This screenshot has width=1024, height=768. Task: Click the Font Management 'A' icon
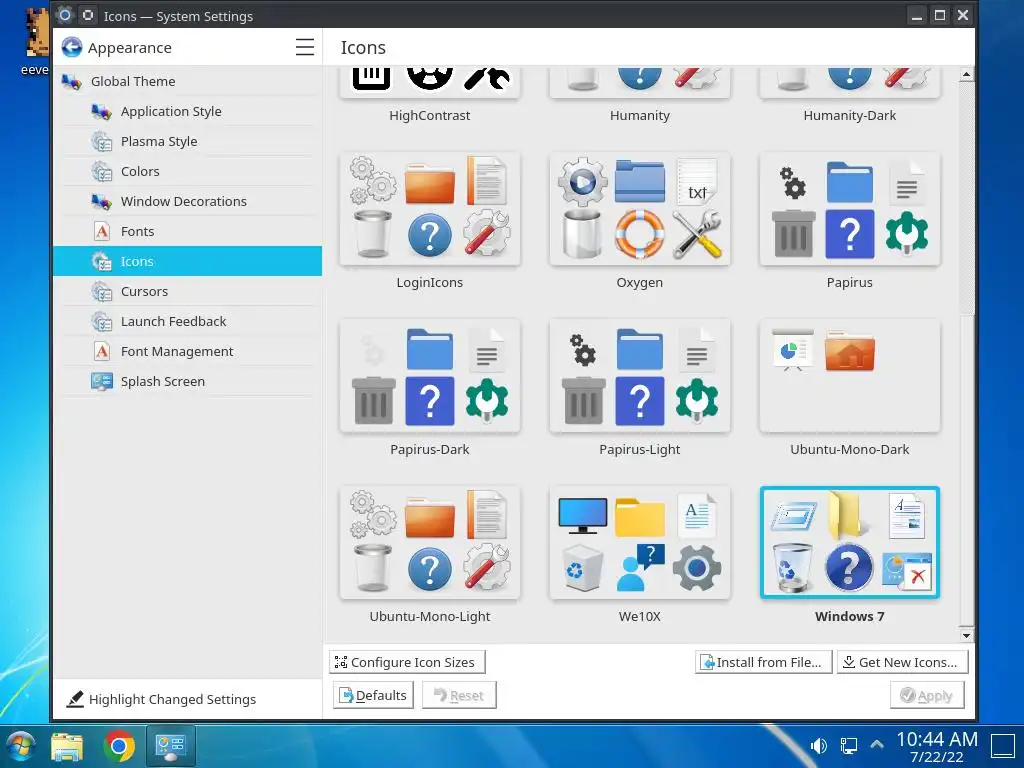(x=102, y=351)
